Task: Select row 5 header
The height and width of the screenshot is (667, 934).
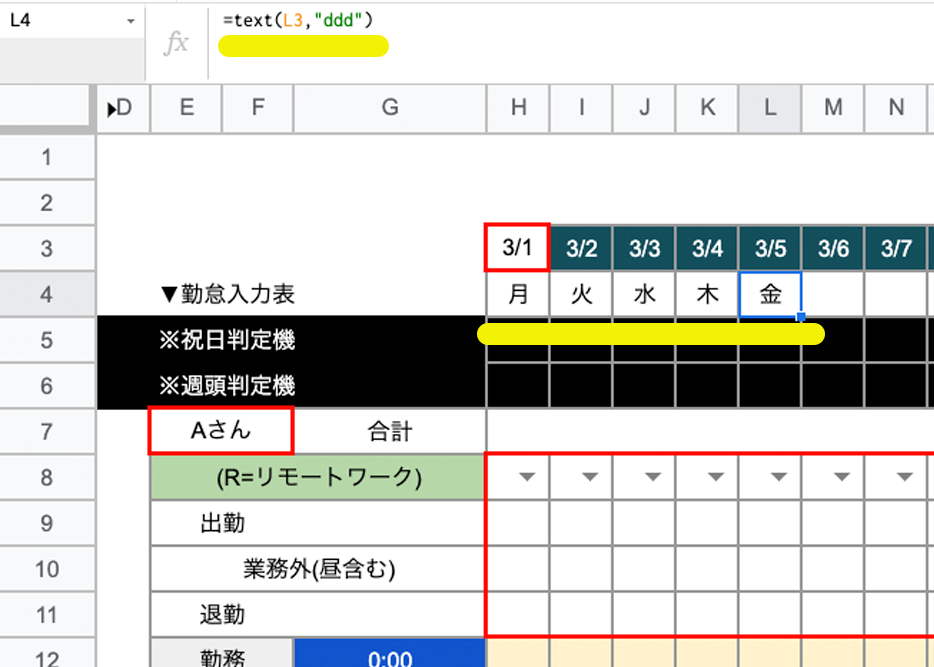Action: (46, 340)
